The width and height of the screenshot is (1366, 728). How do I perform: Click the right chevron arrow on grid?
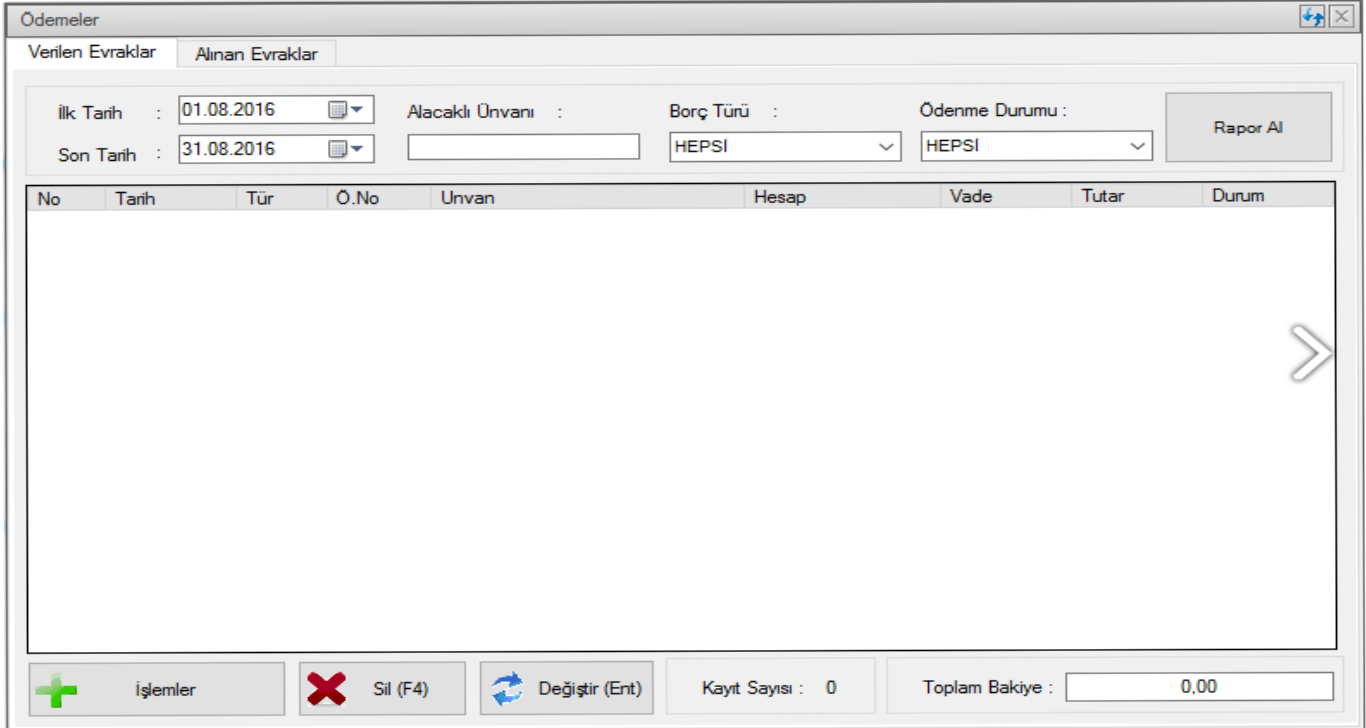[1310, 353]
